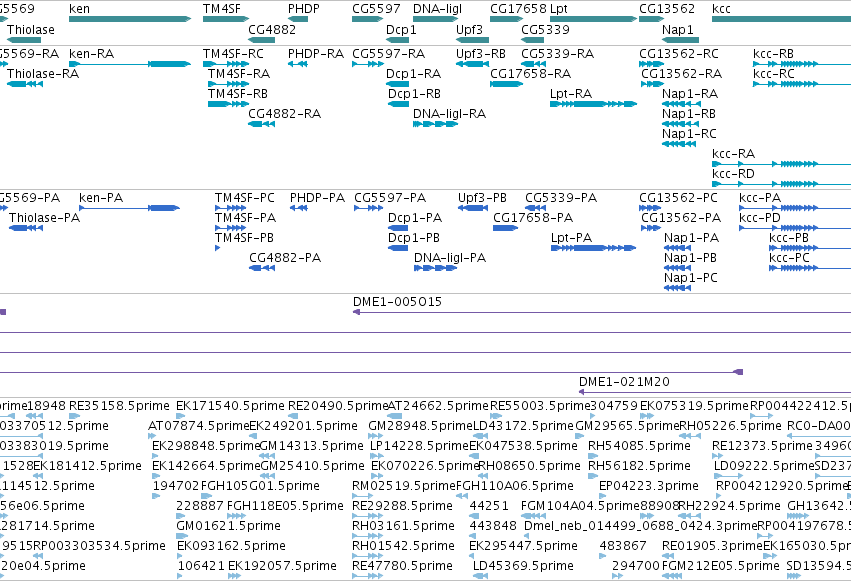This screenshot has width=851, height=581.
Task: Click the PHDP-RA transcript label
Action: (x=316, y=54)
